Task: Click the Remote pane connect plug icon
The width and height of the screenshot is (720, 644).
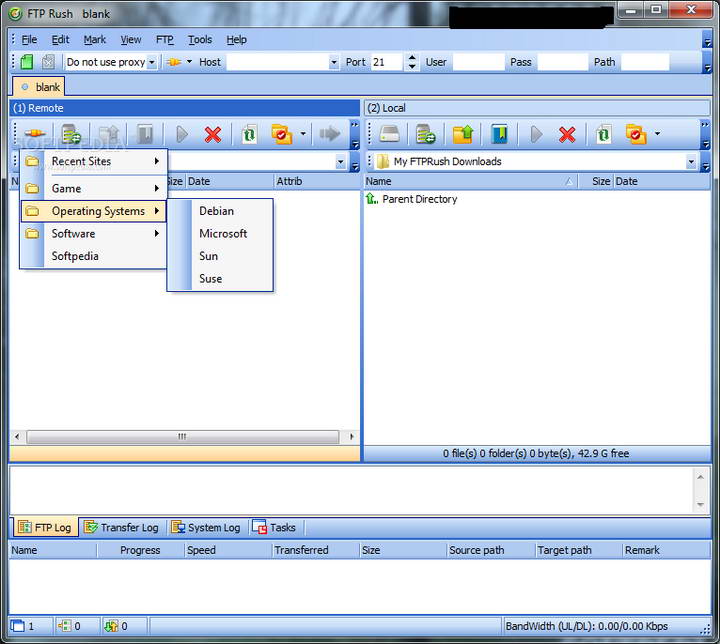Action: [35, 134]
